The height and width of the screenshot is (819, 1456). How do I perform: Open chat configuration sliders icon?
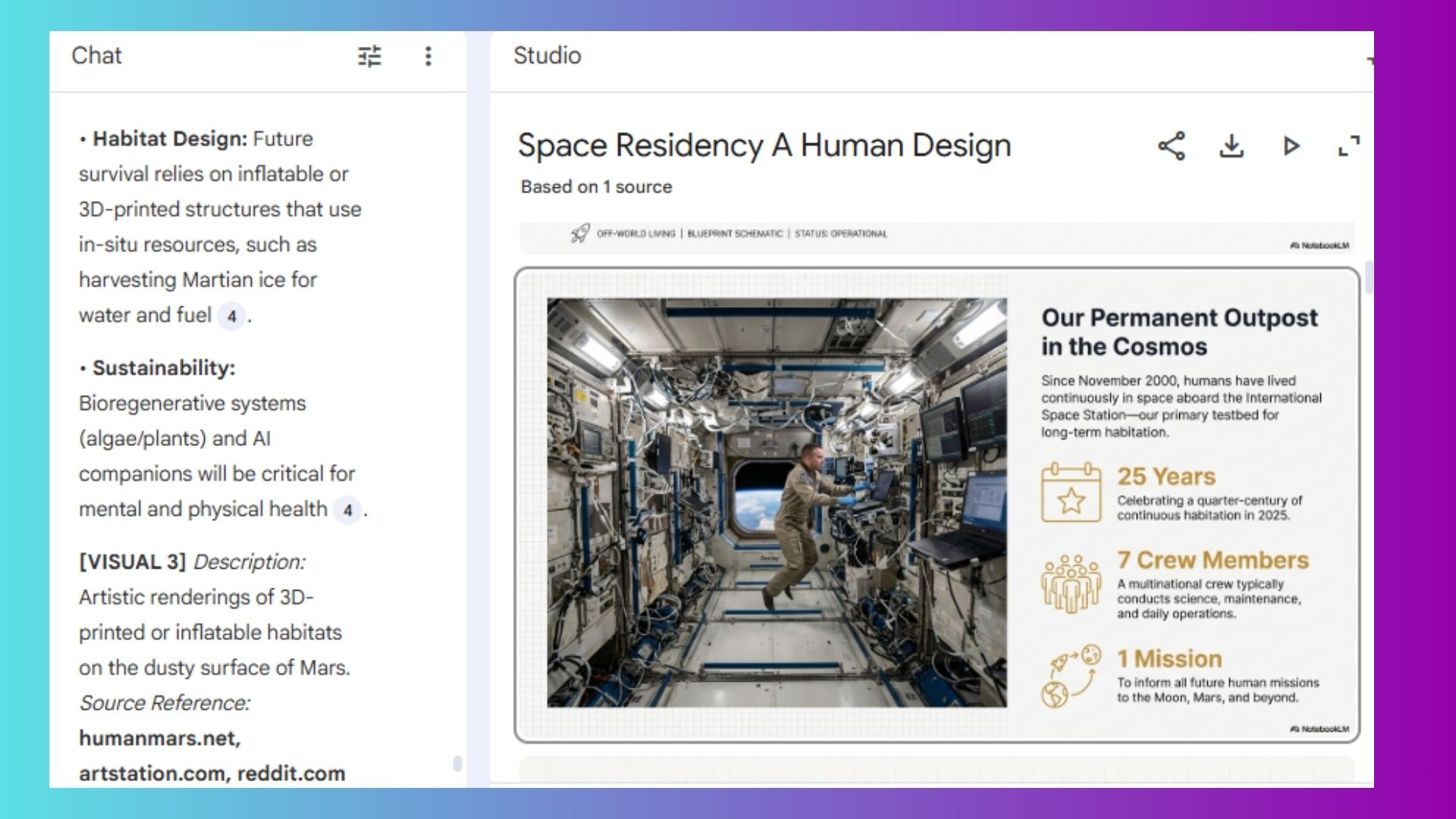[369, 56]
